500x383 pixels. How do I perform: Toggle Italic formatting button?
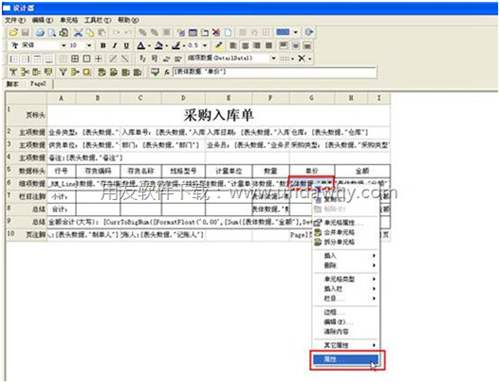[x=115, y=45]
